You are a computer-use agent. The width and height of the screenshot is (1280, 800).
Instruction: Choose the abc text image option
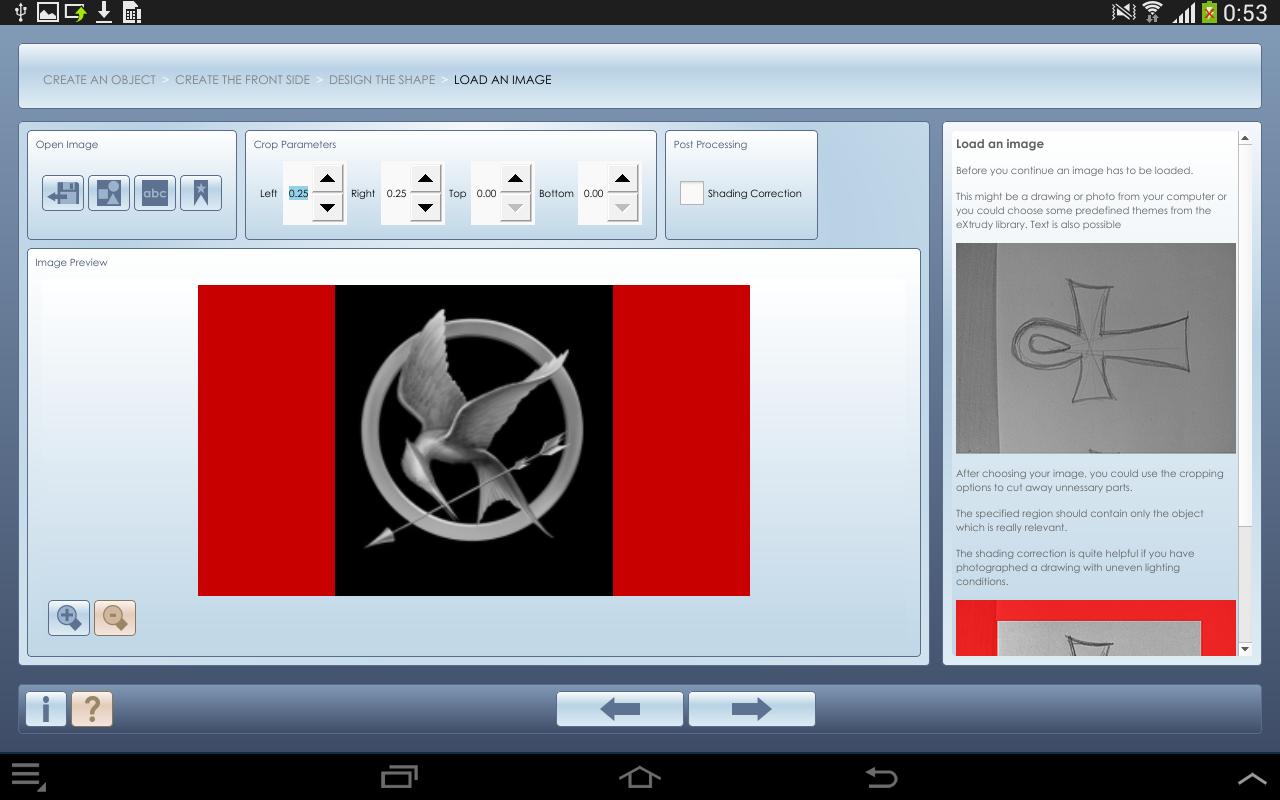[x=155, y=193]
